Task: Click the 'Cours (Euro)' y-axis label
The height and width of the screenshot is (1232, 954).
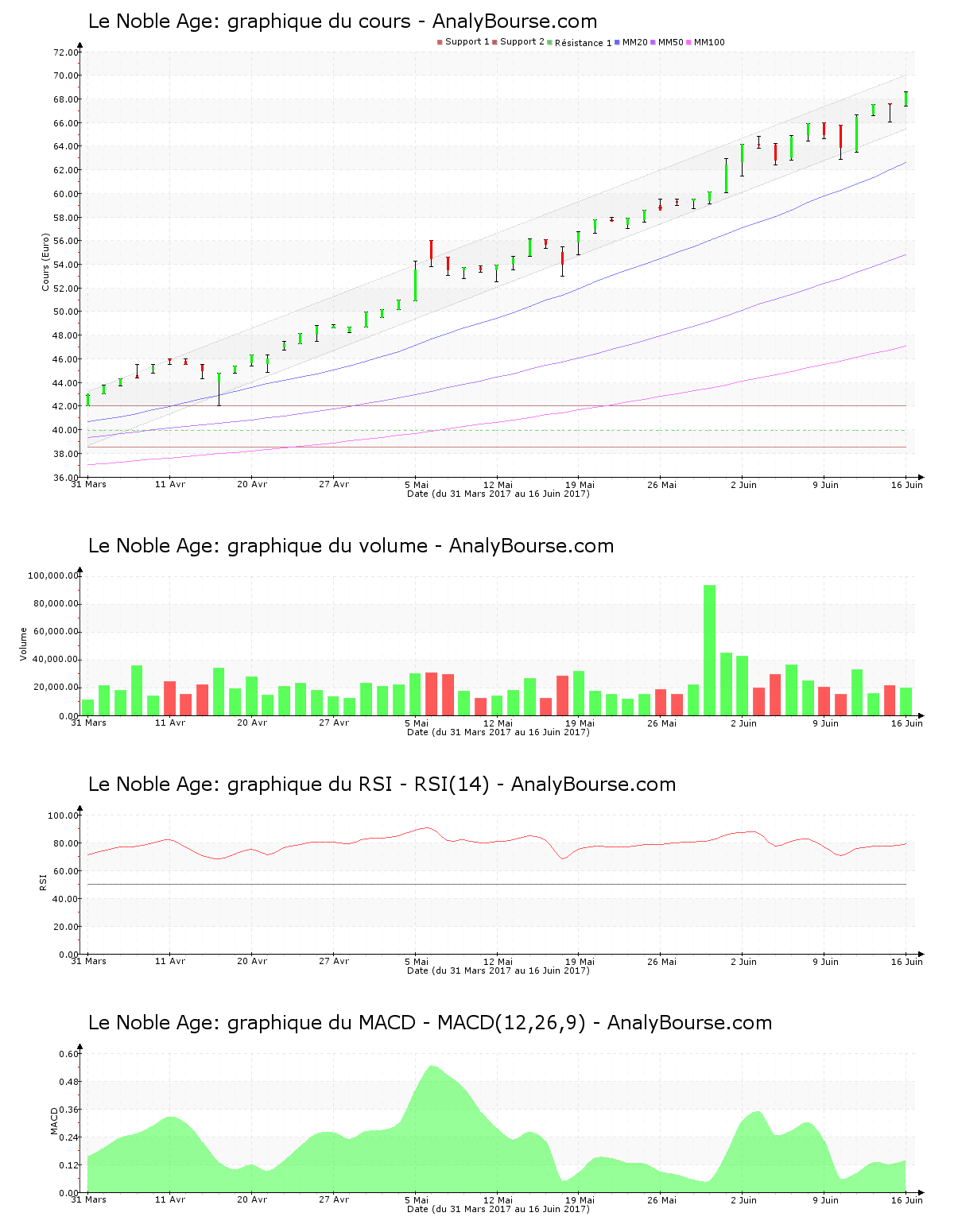Action: (x=45, y=262)
